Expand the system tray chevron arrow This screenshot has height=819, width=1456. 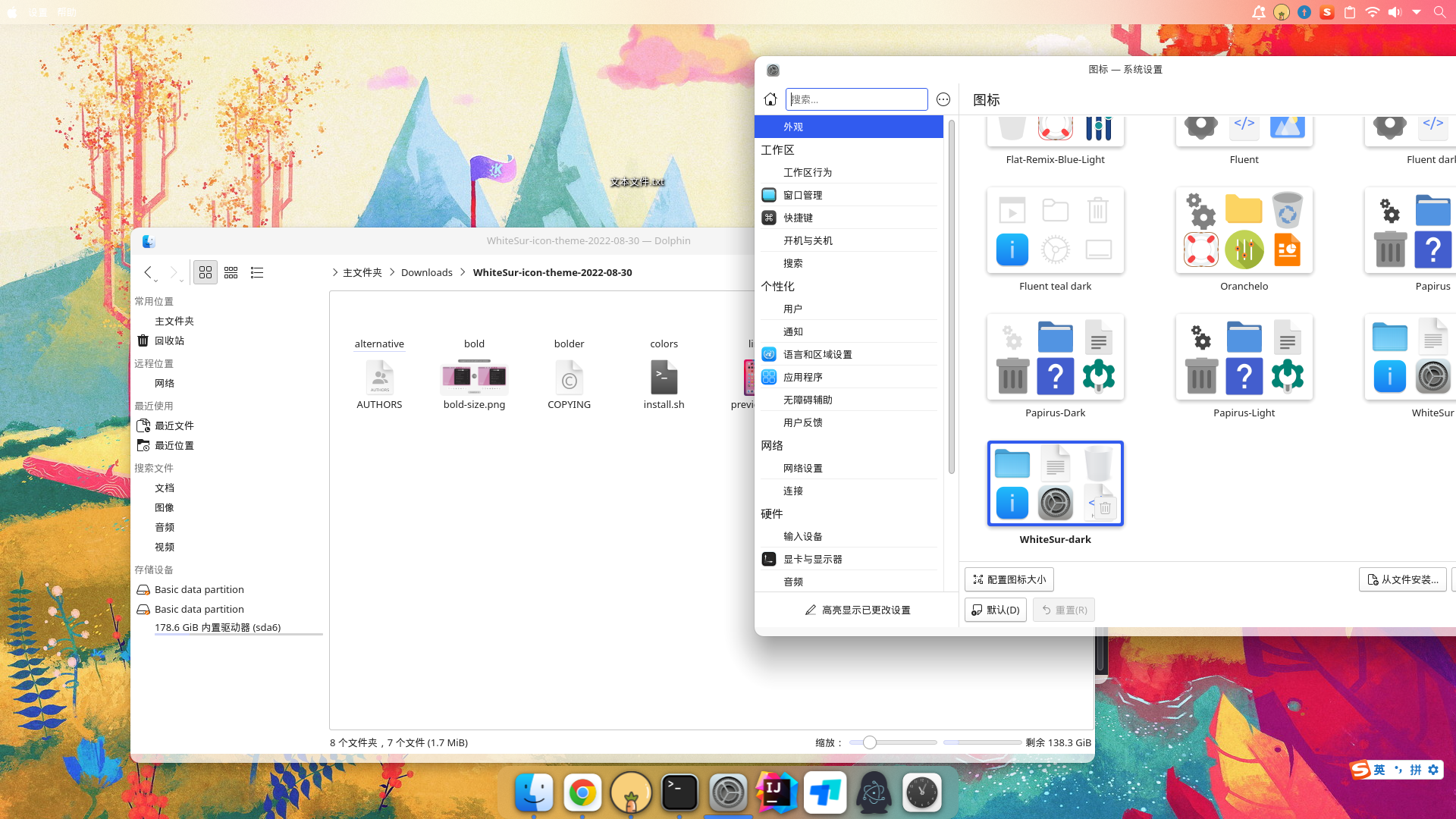point(1417,12)
